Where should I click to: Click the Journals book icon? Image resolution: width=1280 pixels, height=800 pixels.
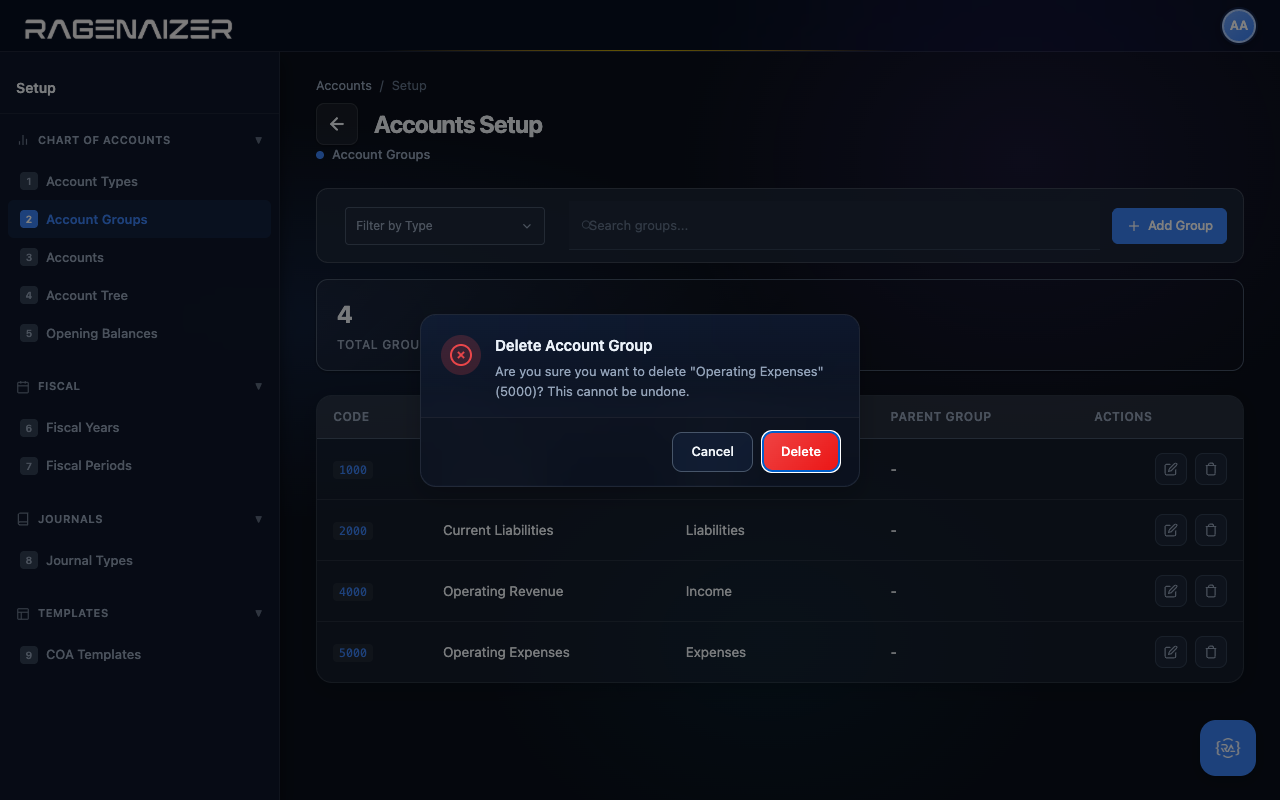pos(23,519)
